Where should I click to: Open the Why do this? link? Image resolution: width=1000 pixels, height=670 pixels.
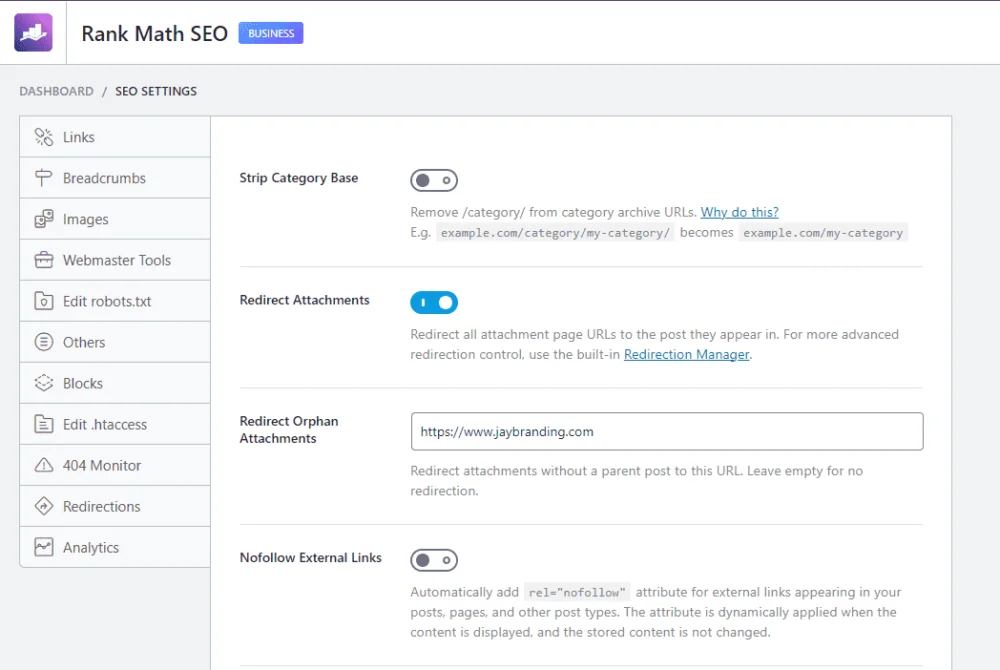tap(739, 212)
